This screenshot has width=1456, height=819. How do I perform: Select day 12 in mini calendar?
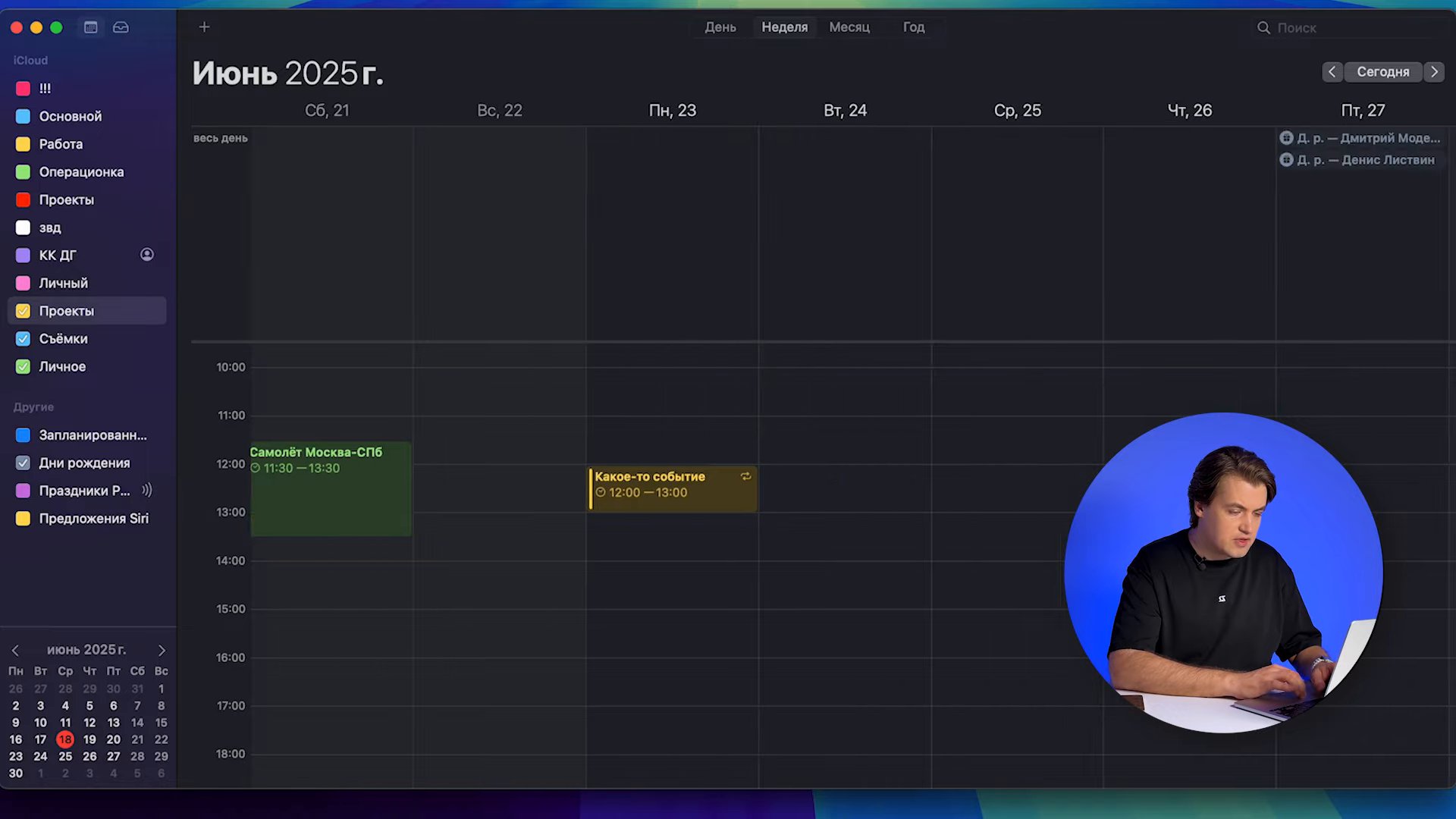[89, 723]
